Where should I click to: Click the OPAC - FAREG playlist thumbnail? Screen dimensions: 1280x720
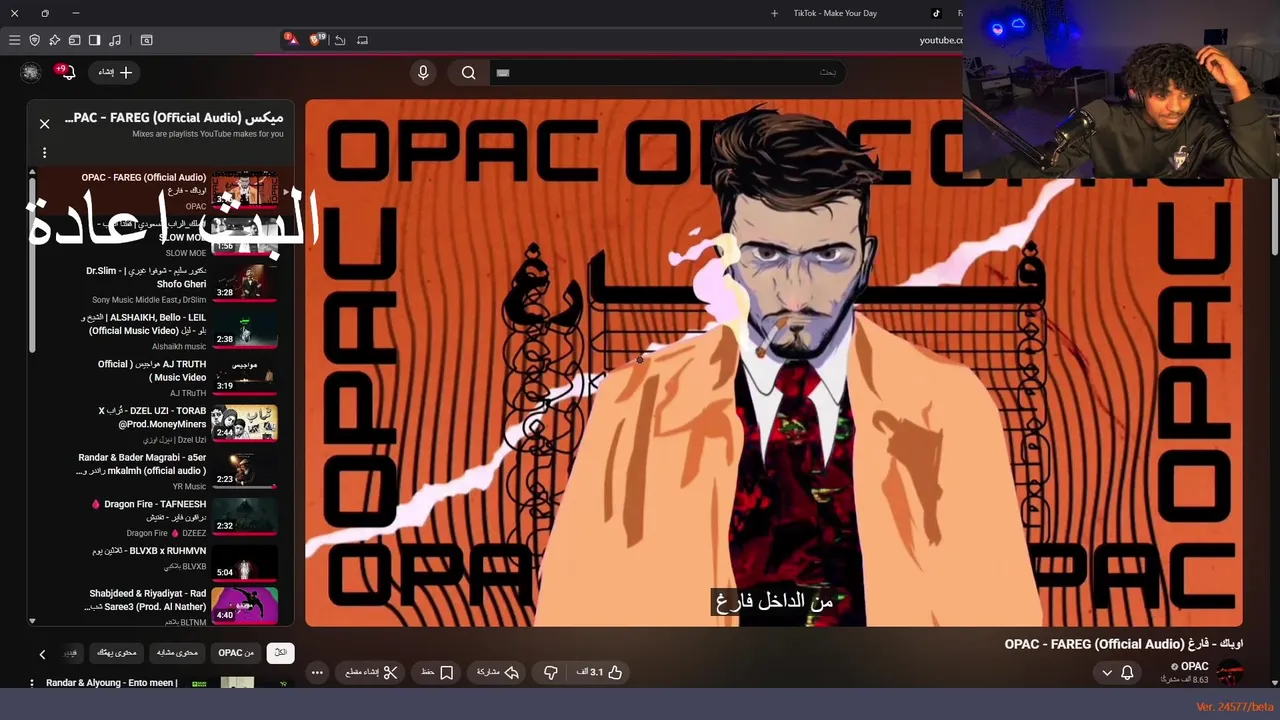(x=244, y=190)
